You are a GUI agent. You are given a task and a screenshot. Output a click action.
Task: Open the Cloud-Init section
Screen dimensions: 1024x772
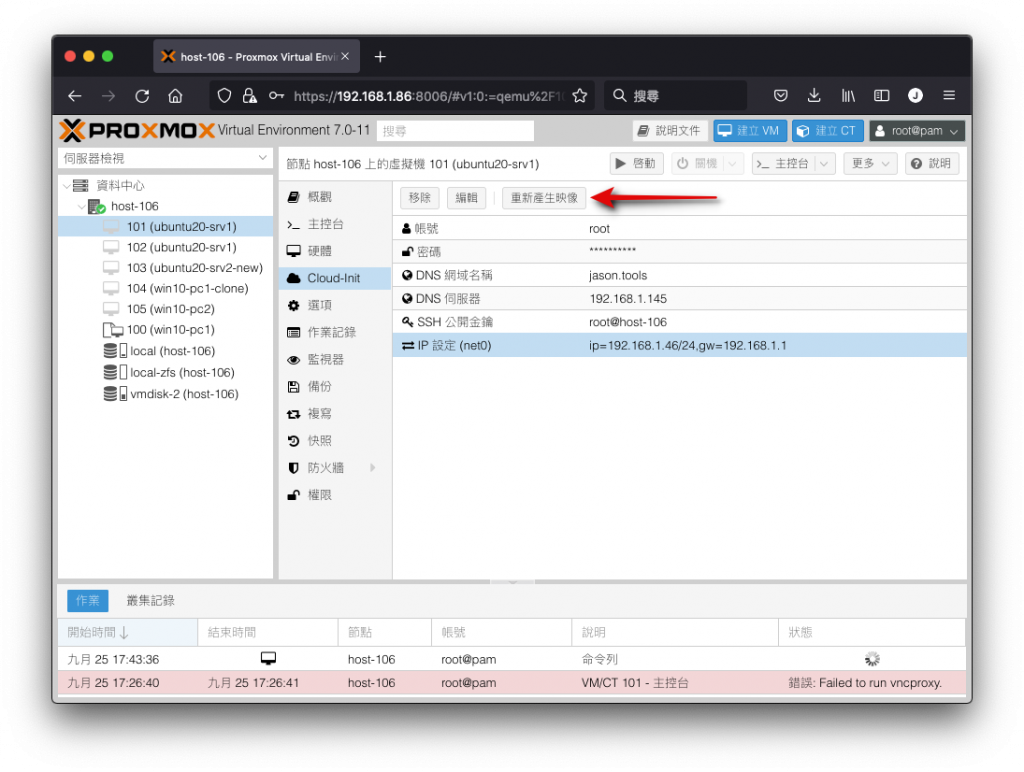tap(335, 278)
